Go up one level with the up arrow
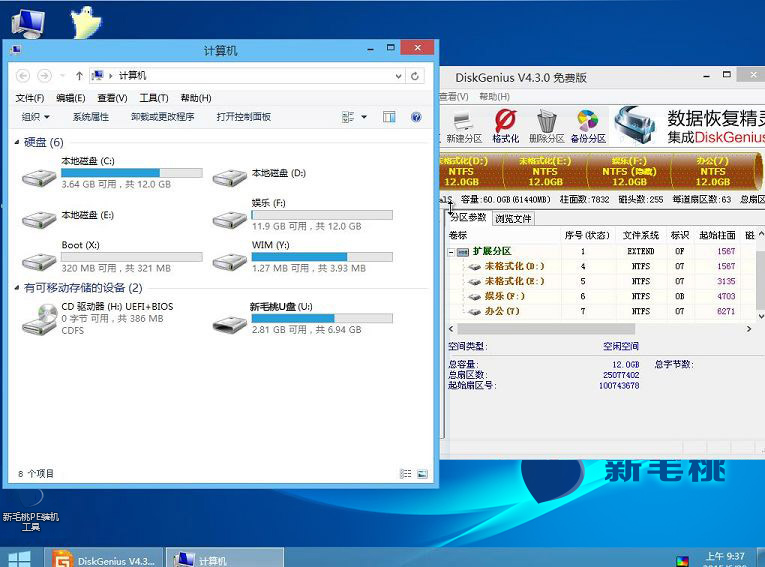The image size is (765, 567). tap(79, 76)
